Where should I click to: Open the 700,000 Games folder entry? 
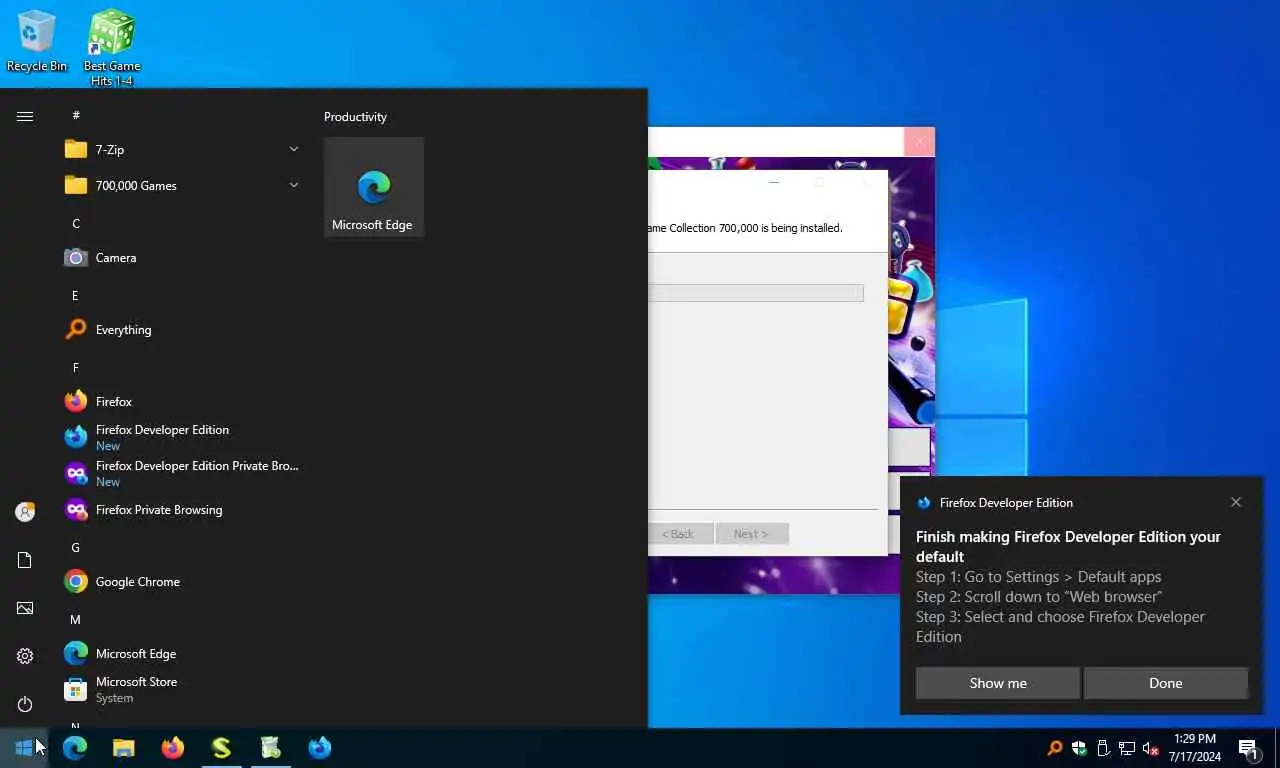point(182,186)
